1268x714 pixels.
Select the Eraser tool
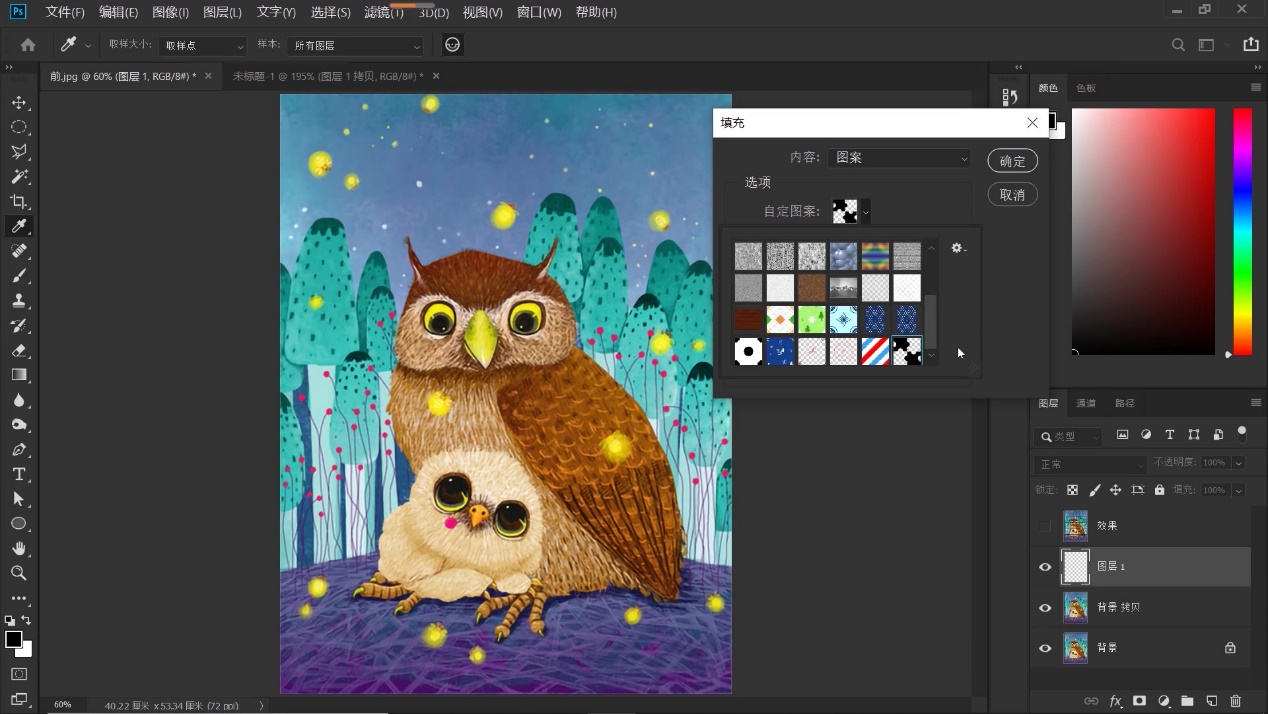coord(19,350)
